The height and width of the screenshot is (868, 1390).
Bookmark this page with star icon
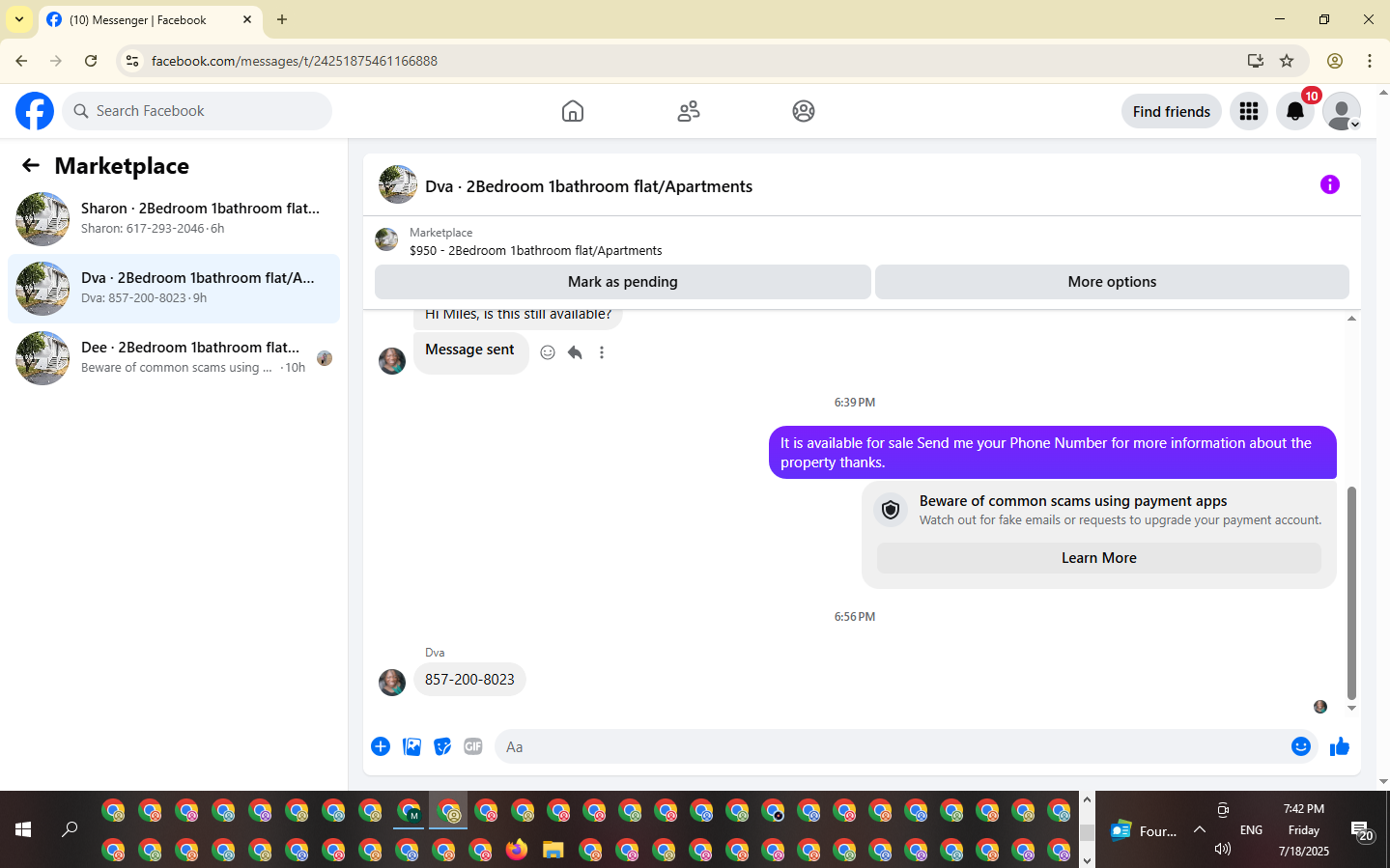pos(1287,61)
